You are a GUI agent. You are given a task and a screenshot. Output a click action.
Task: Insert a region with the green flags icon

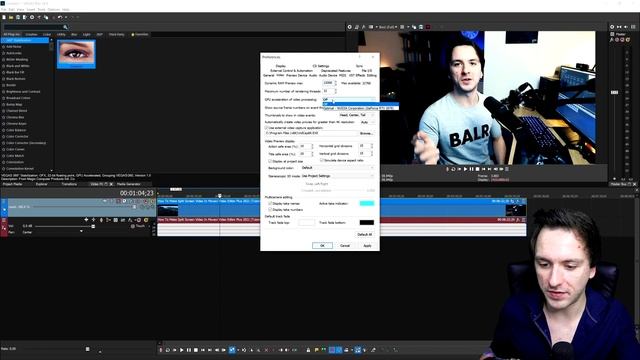point(323,350)
